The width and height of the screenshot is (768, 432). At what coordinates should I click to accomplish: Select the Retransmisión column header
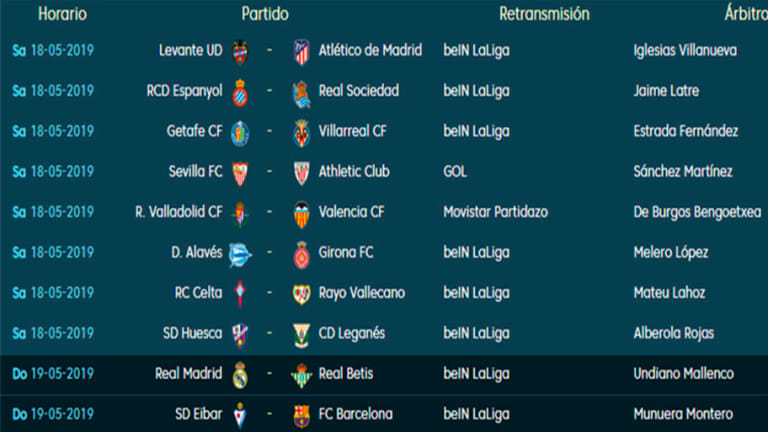coord(544,14)
